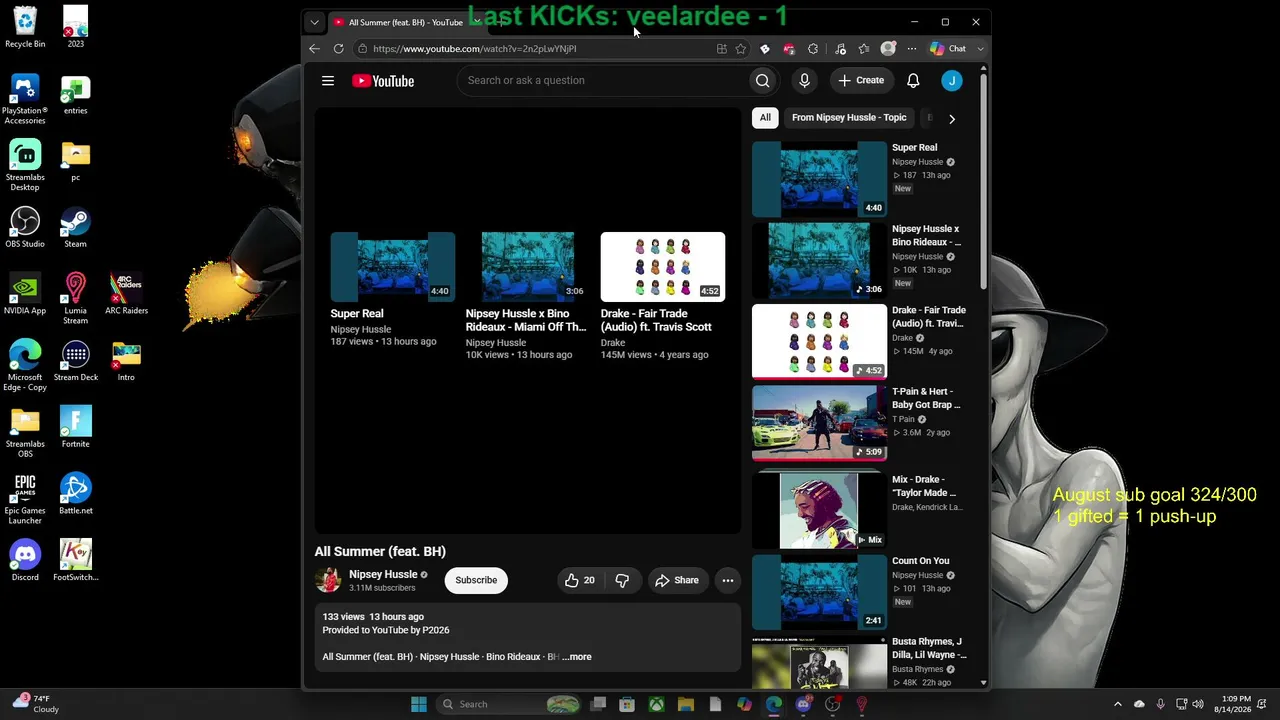
Task: Go back with the browser back arrow
Action: (x=314, y=49)
